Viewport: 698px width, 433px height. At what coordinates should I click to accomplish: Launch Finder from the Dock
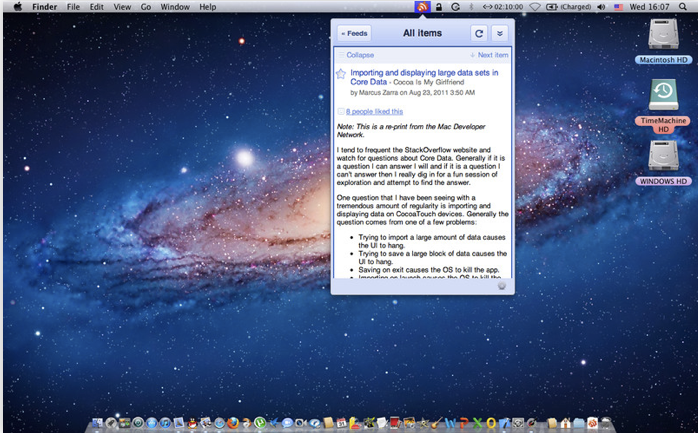point(97,423)
